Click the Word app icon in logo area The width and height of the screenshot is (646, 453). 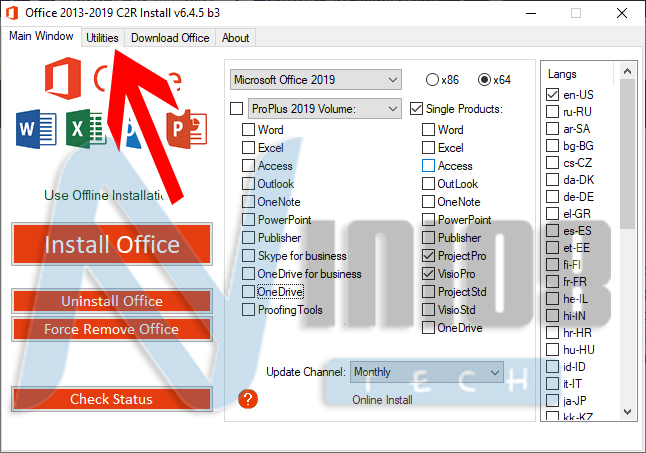pos(36,129)
